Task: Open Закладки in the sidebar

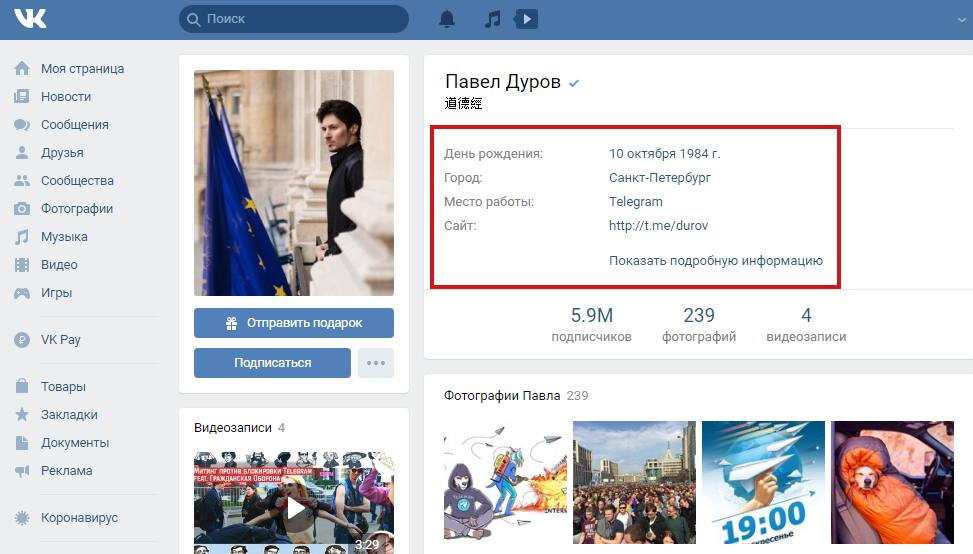Action: 69,414
